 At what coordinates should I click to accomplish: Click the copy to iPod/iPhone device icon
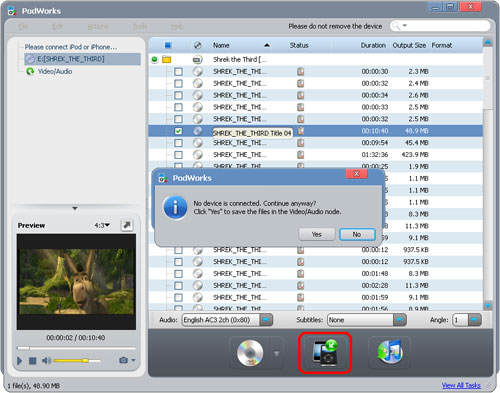(x=325, y=353)
